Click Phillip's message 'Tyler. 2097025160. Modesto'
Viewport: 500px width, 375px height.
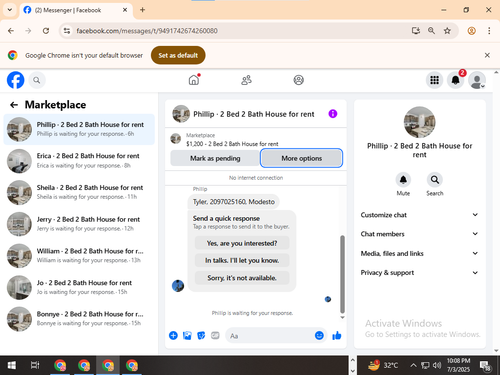(x=234, y=202)
